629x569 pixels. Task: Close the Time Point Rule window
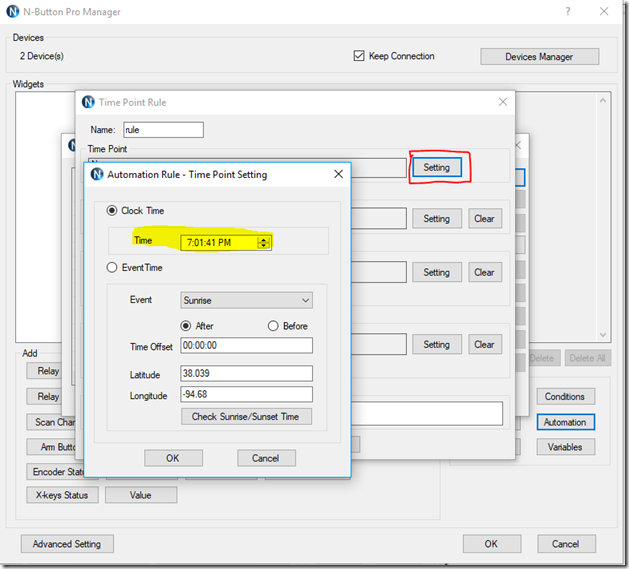tap(503, 102)
